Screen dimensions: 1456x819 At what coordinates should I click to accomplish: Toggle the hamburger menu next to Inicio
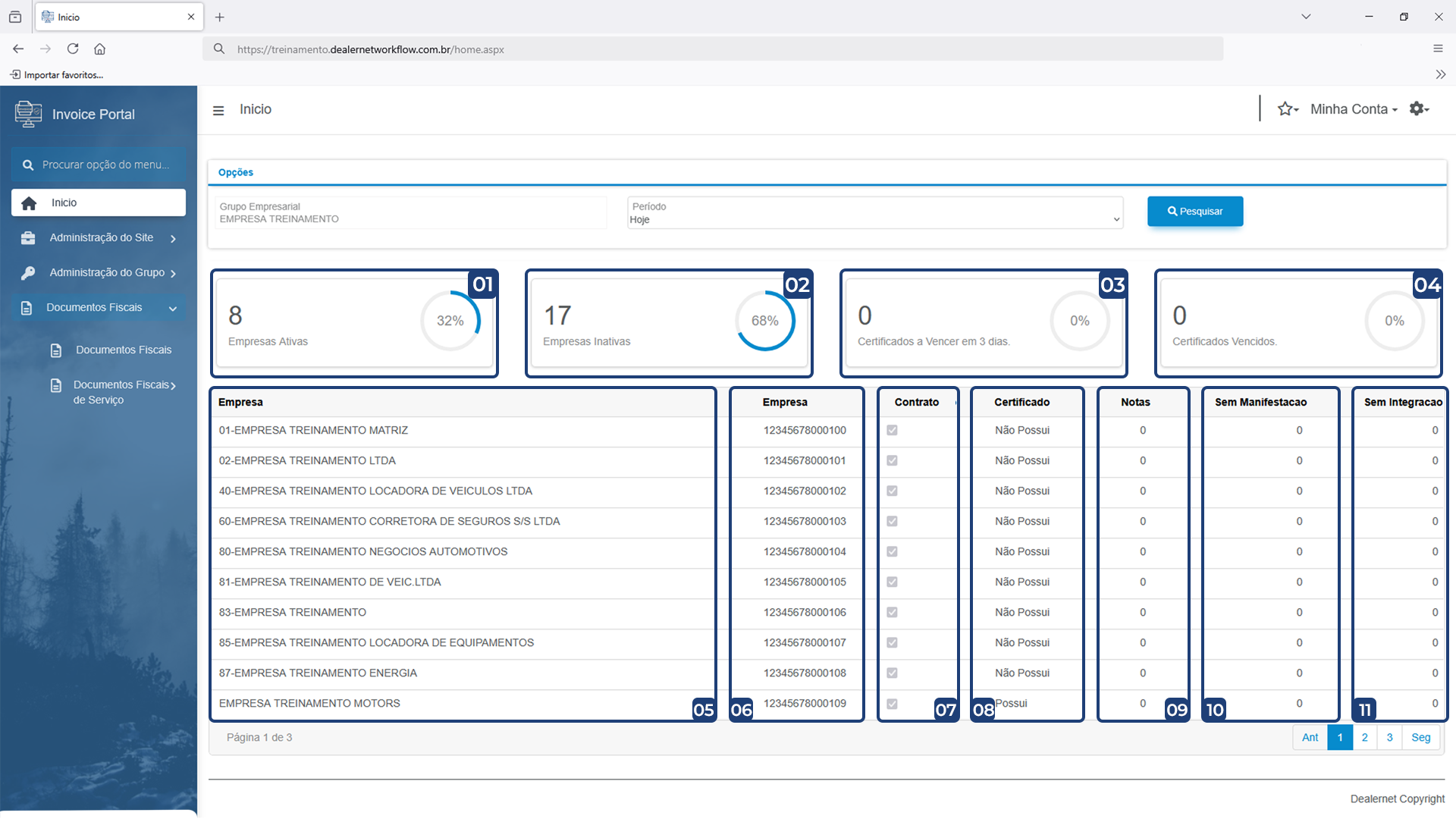[218, 111]
